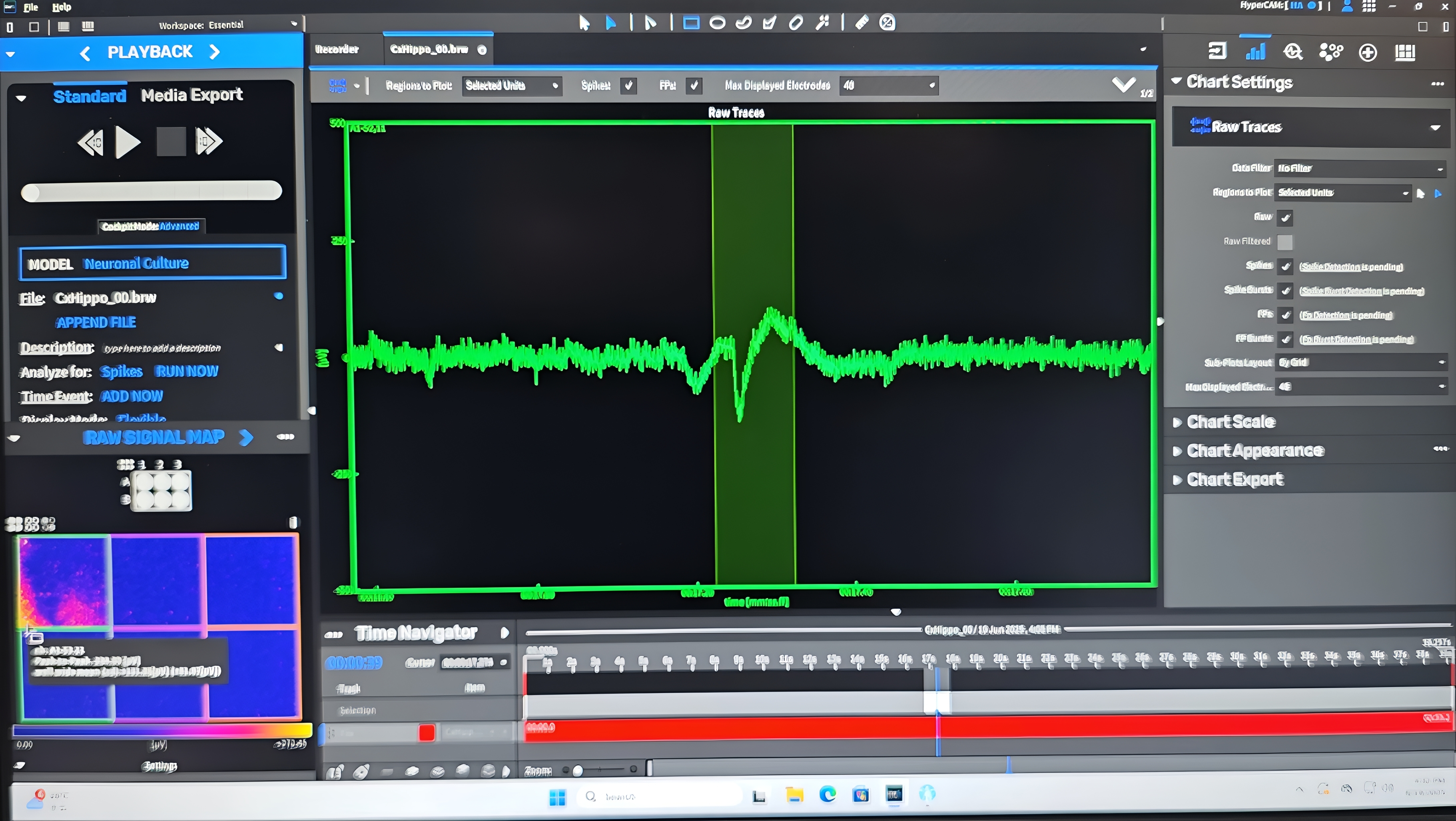Toggle the FPs checkbox in chart toolbar
Viewport: 1456px width, 821px height.
point(694,86)
